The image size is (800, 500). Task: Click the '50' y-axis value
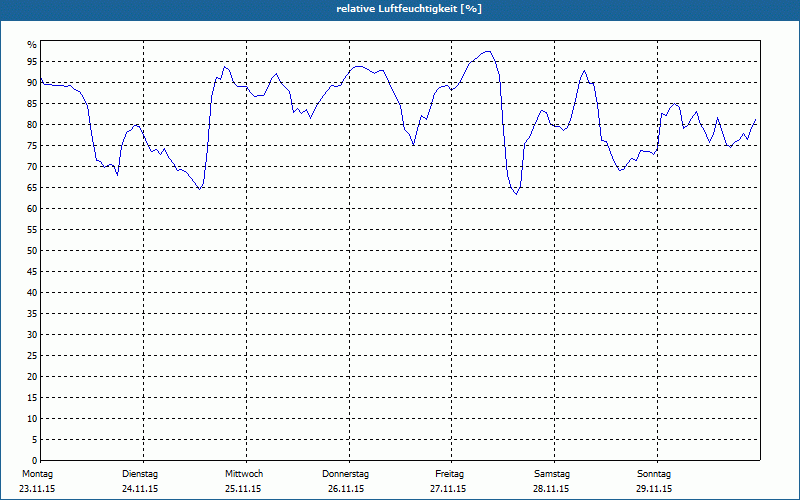tap(32, 251)
